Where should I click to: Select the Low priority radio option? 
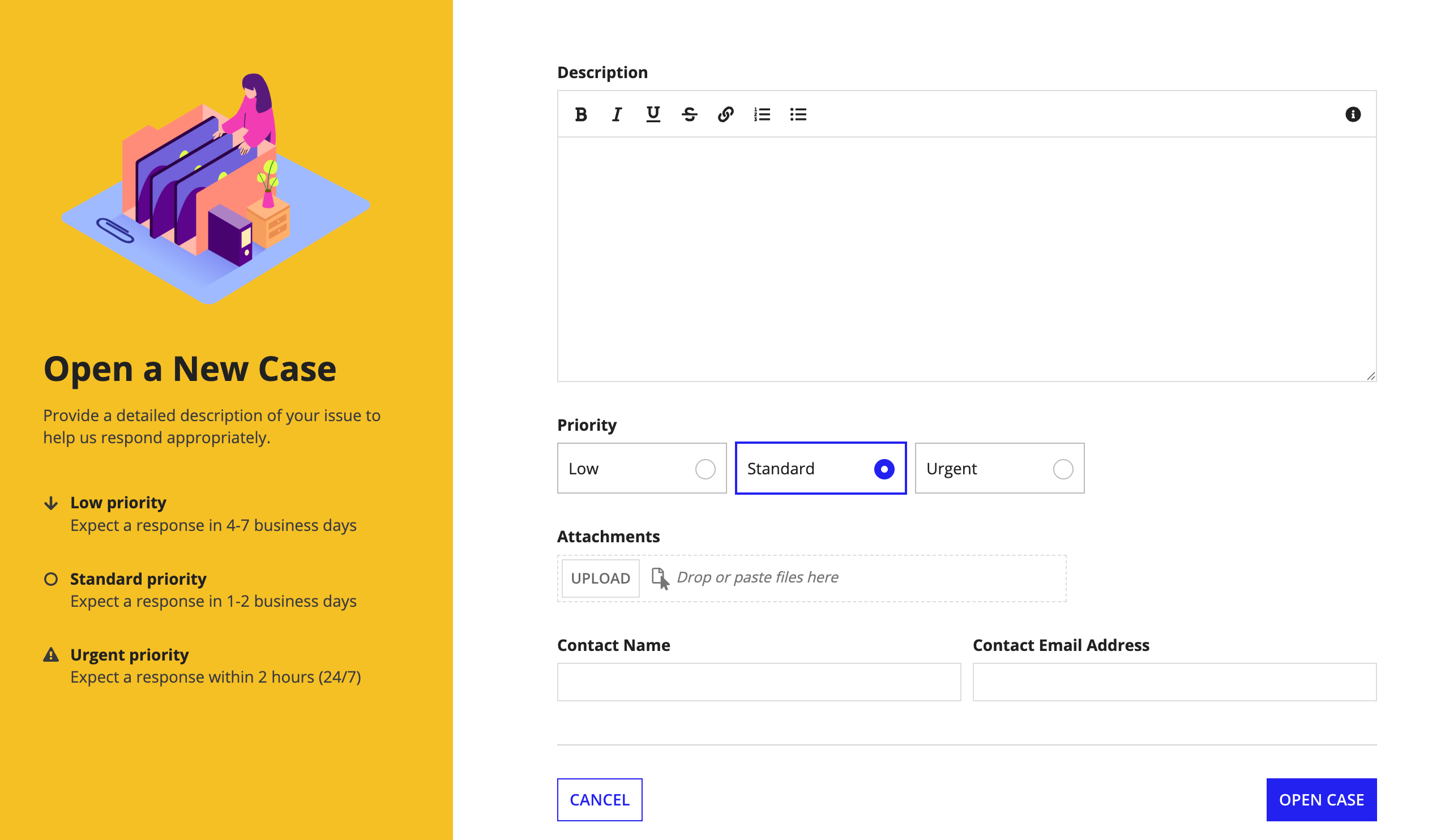[642, 468]
